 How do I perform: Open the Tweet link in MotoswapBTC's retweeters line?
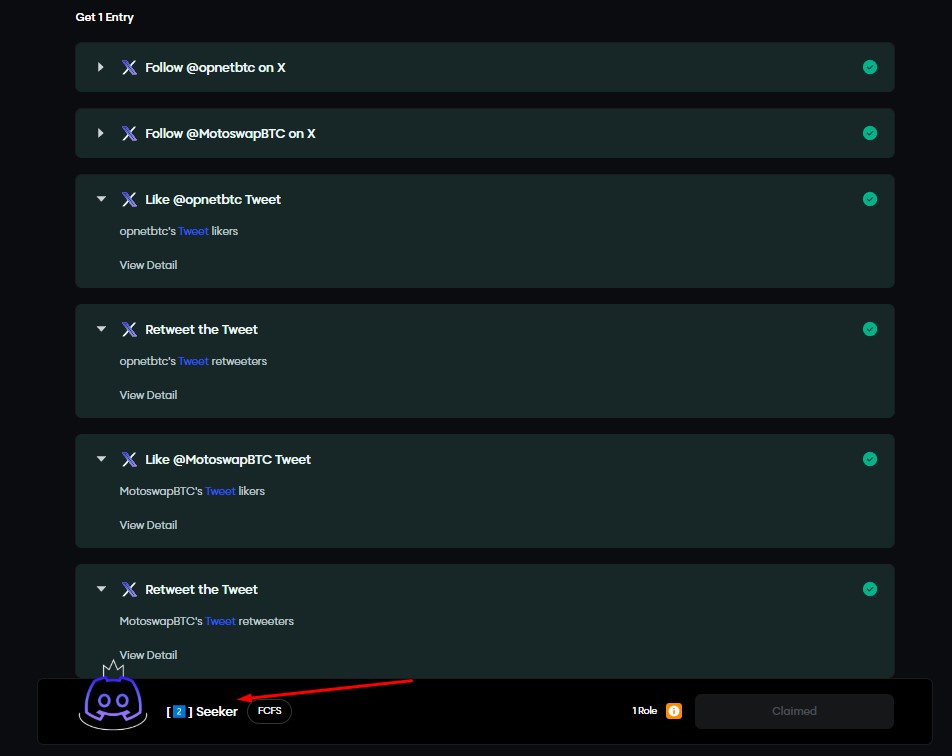click(x=220, y=621)
